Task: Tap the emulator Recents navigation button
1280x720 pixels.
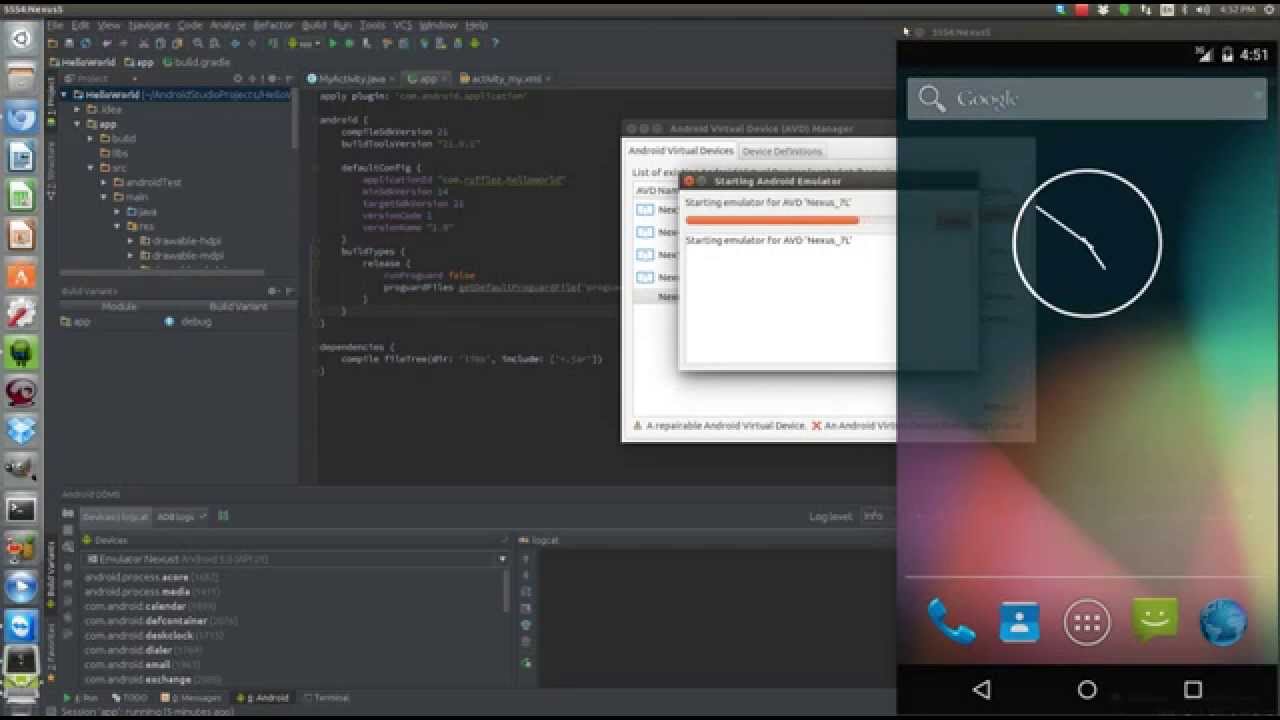Action: (x=1192, y=689)
